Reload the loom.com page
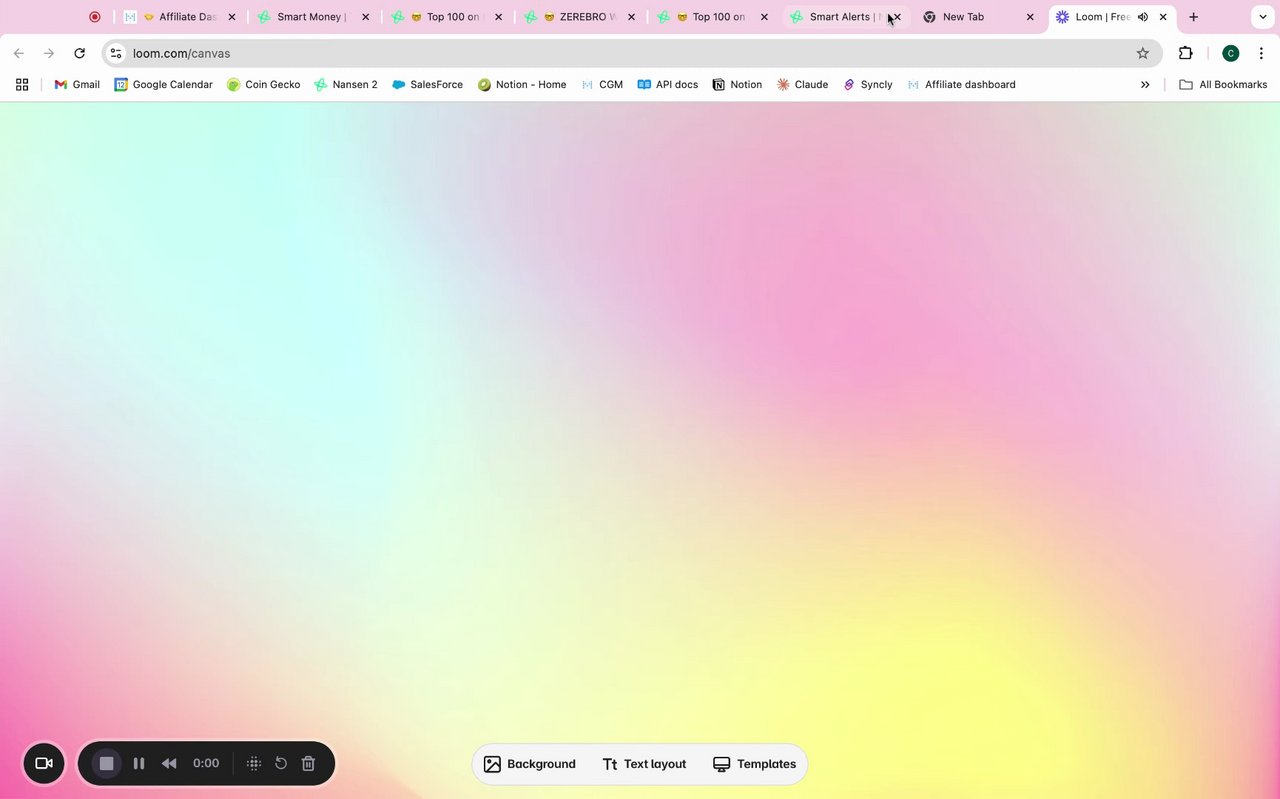 [x=80, y=53]
